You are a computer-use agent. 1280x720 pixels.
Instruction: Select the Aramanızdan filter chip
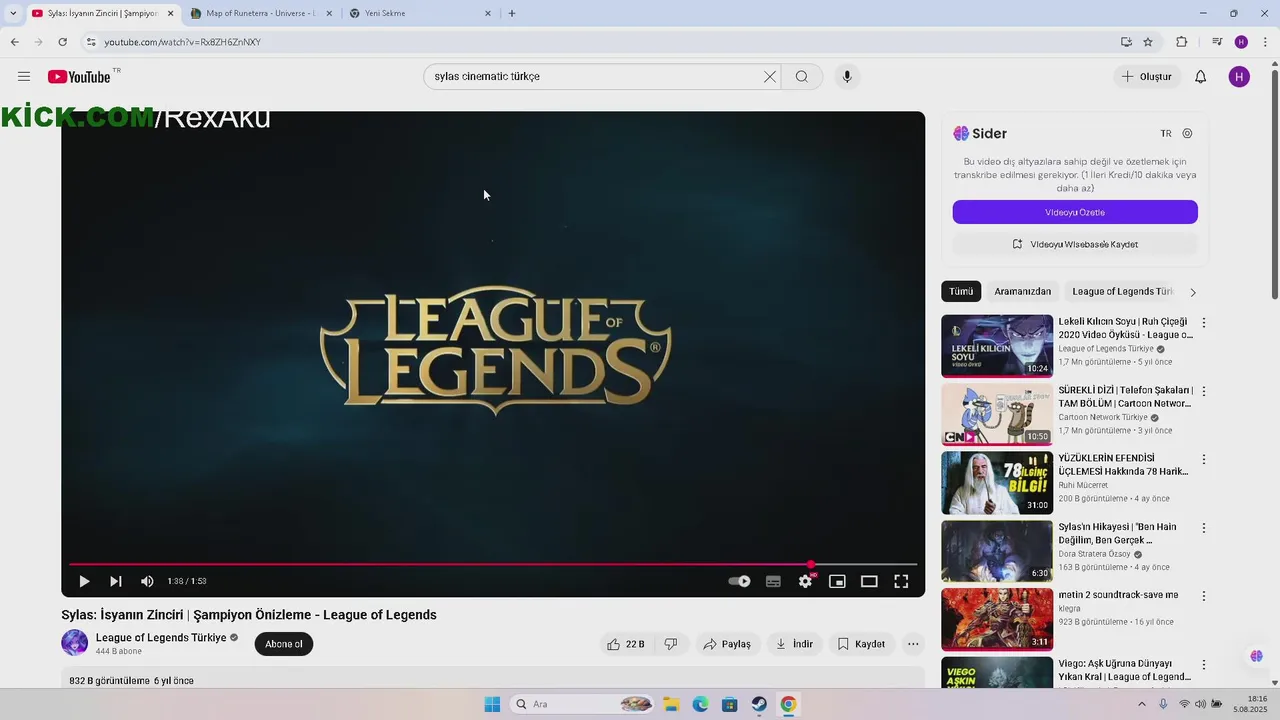coord(1023,292)
